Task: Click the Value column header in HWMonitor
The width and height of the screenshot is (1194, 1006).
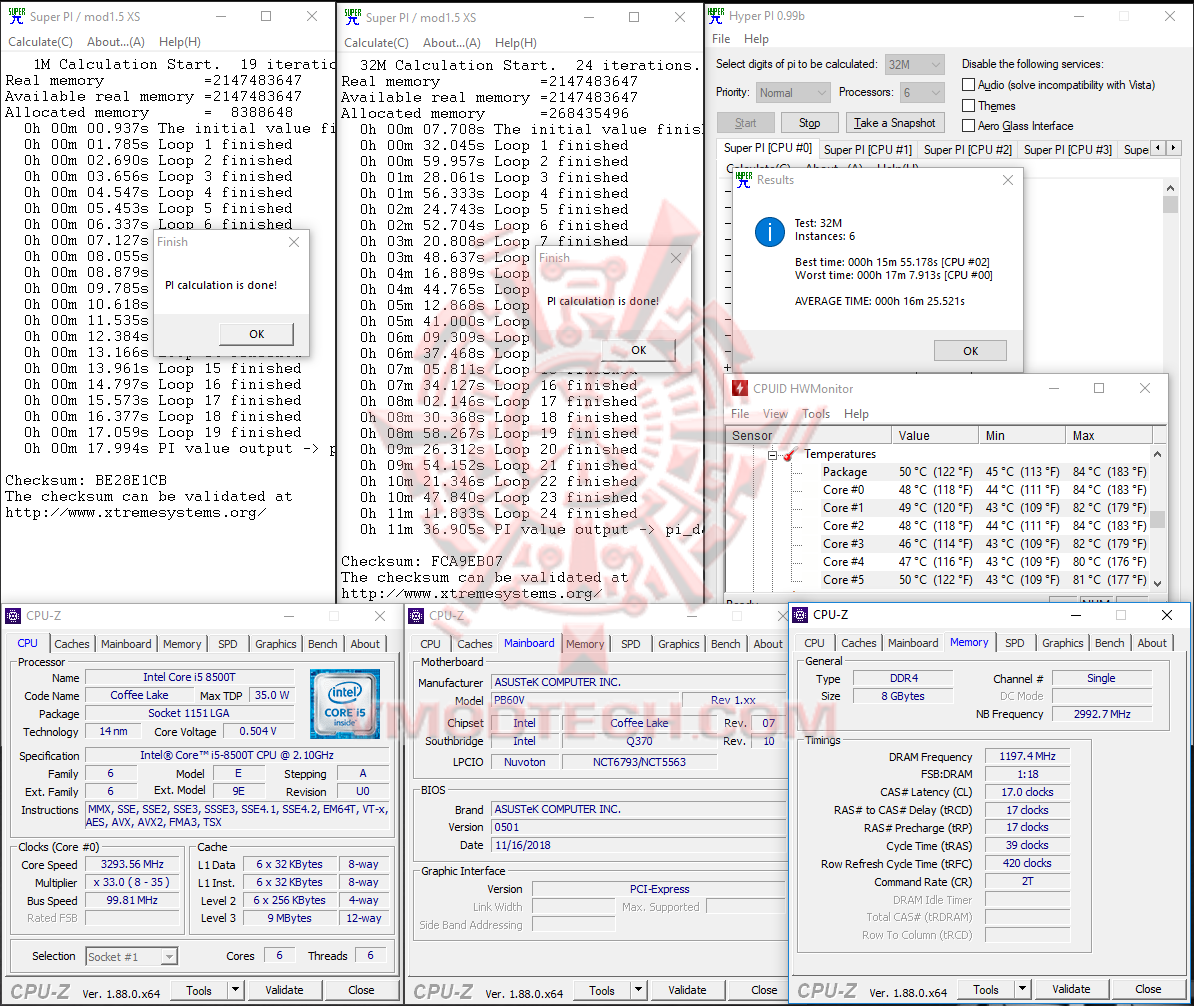Action: click(x=934, y=436)
